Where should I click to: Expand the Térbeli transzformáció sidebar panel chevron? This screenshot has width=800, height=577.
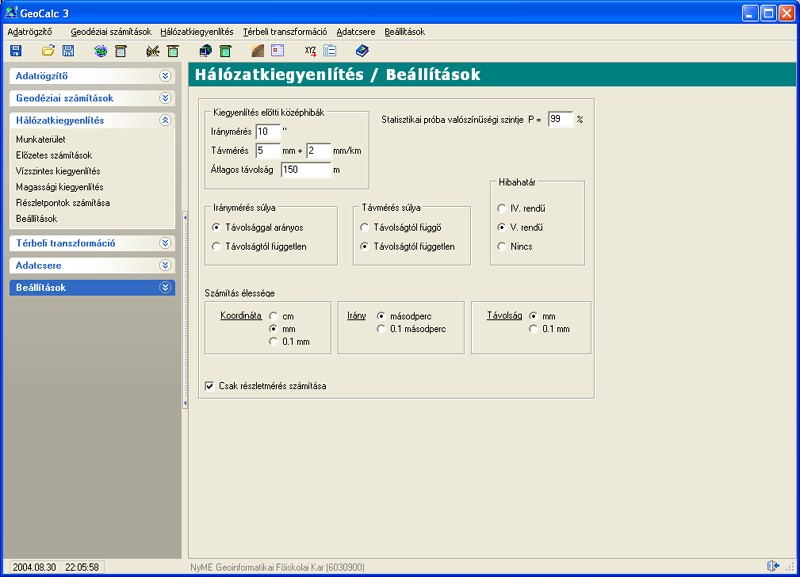(x=165, y=243)
